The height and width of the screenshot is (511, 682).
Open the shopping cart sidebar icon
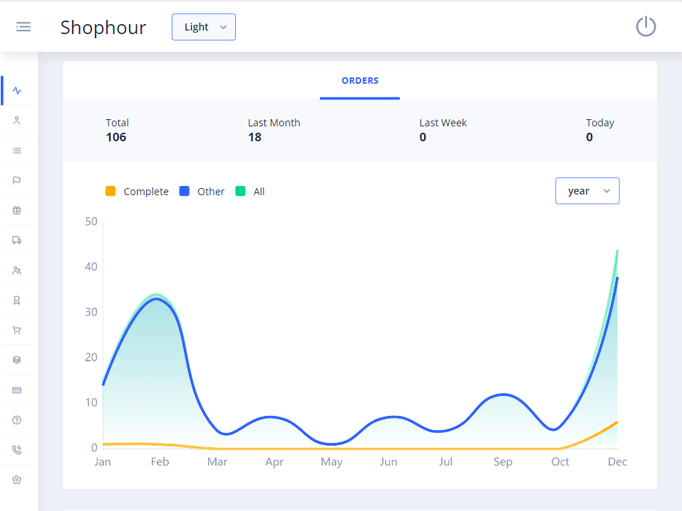point(17,330)
